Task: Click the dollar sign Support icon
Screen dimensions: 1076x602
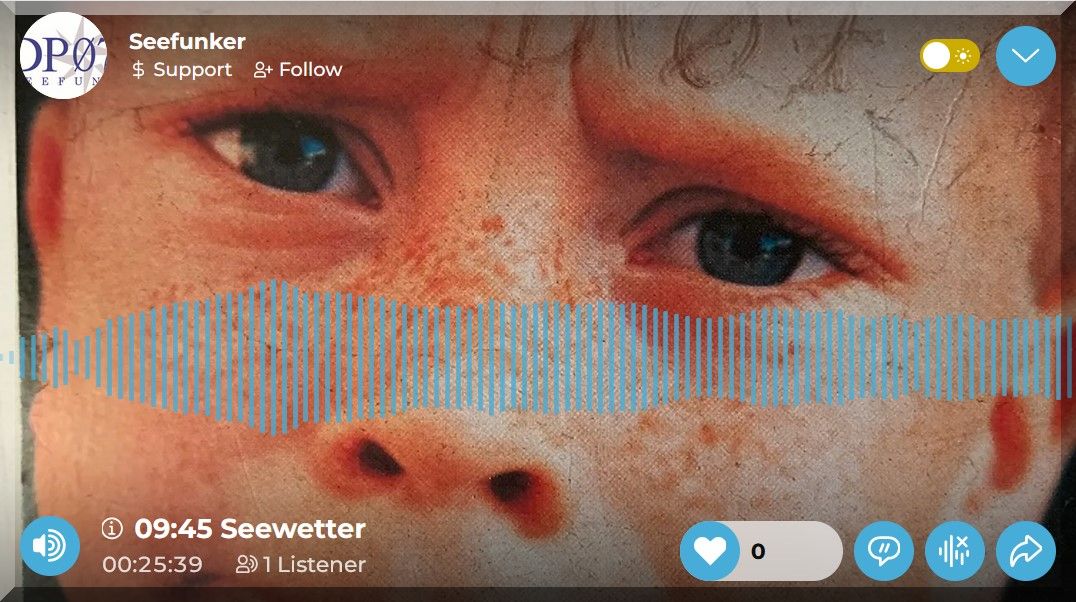Action: [x=138, y=69]
